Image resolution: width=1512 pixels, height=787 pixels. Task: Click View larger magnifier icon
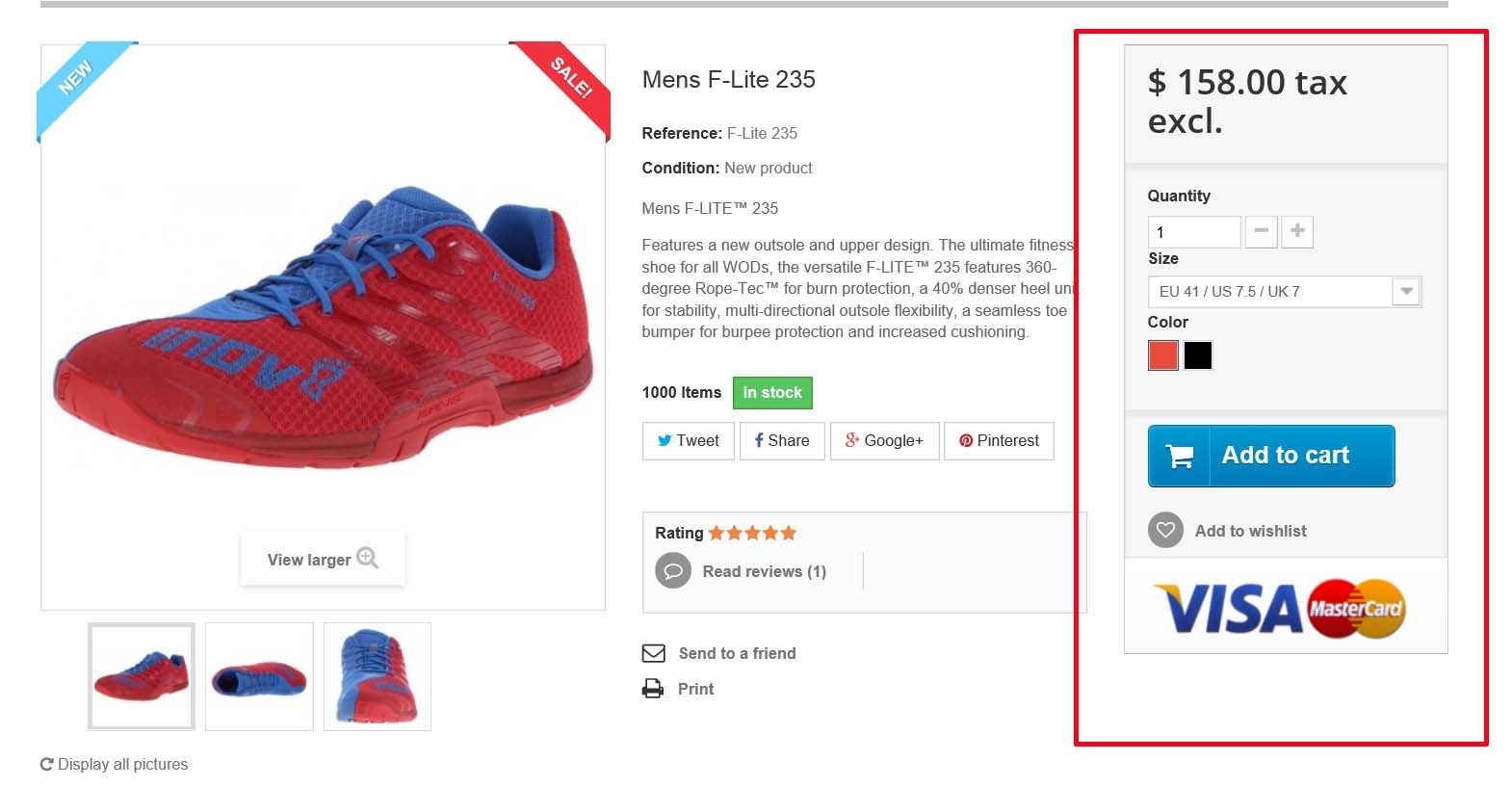(x=367, y=558)
